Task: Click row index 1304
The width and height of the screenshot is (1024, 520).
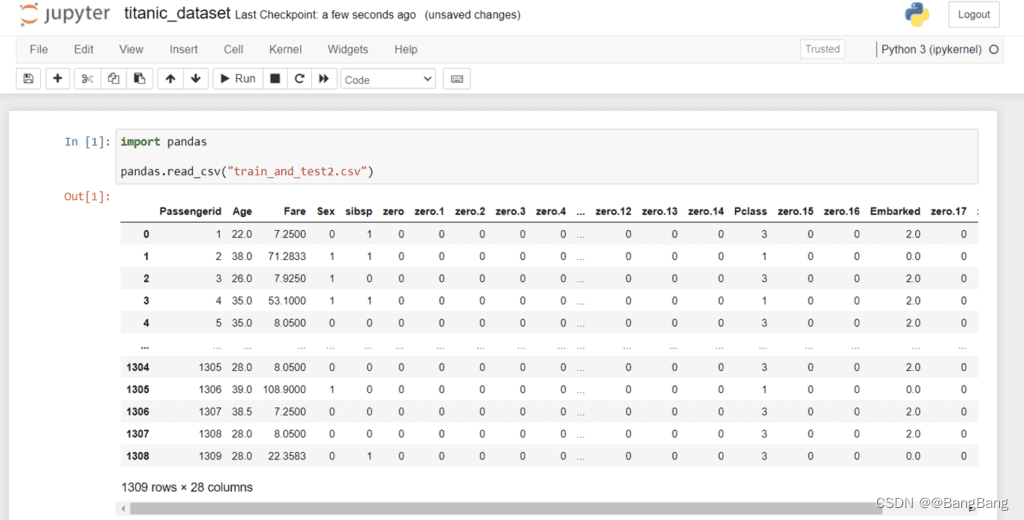Action: (x=138, y=367)
